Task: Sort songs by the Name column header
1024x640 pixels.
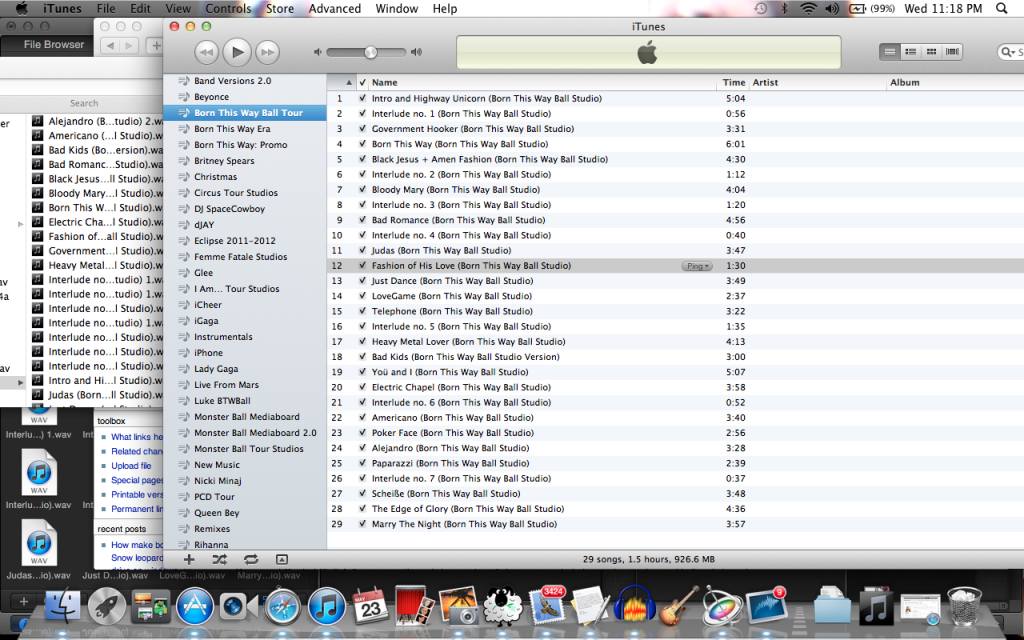Action: tap(543, 82)
